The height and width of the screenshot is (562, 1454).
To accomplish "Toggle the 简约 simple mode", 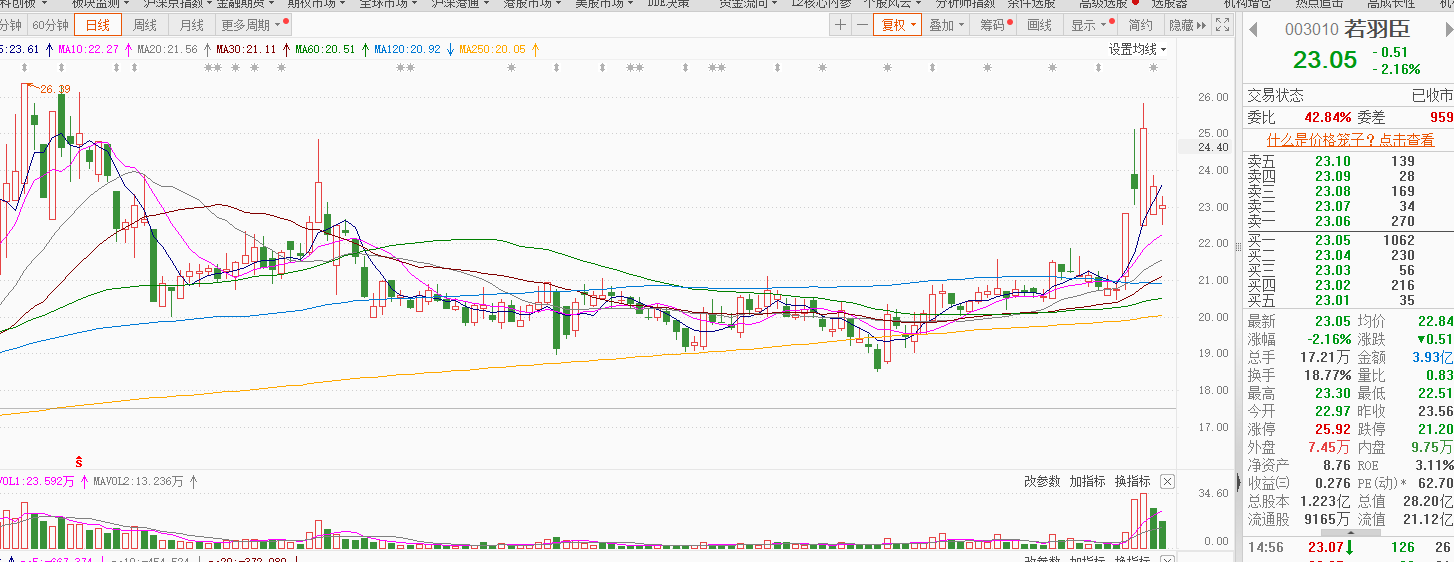I will (x=1140, y=25).
